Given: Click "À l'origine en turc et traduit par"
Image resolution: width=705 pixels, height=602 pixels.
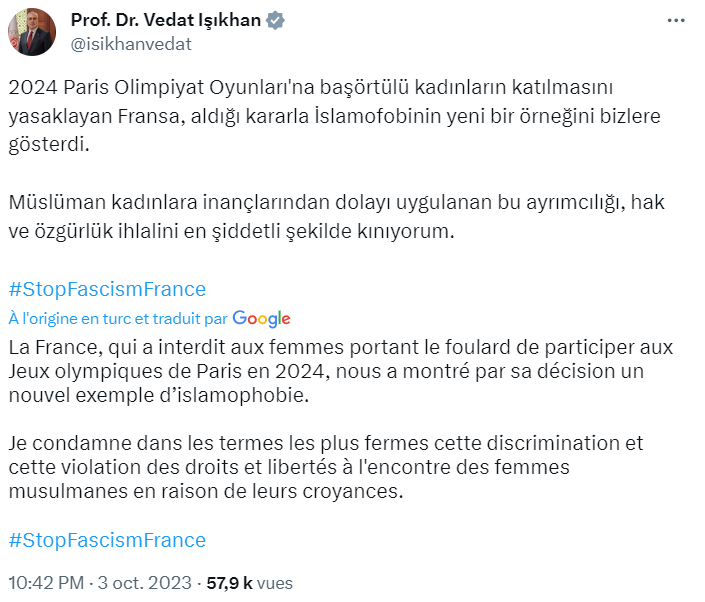Looking at the screenshot, I should (x=118, y=319).
